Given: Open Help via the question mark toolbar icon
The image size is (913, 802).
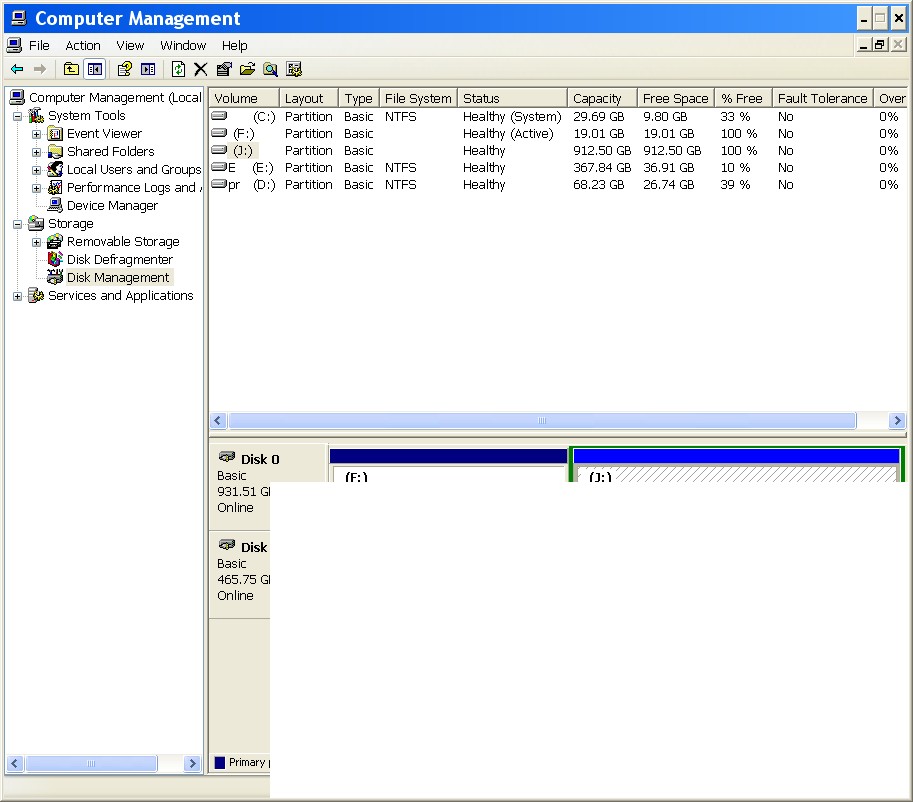Looking at the screenshot, I should pos(125,69).
